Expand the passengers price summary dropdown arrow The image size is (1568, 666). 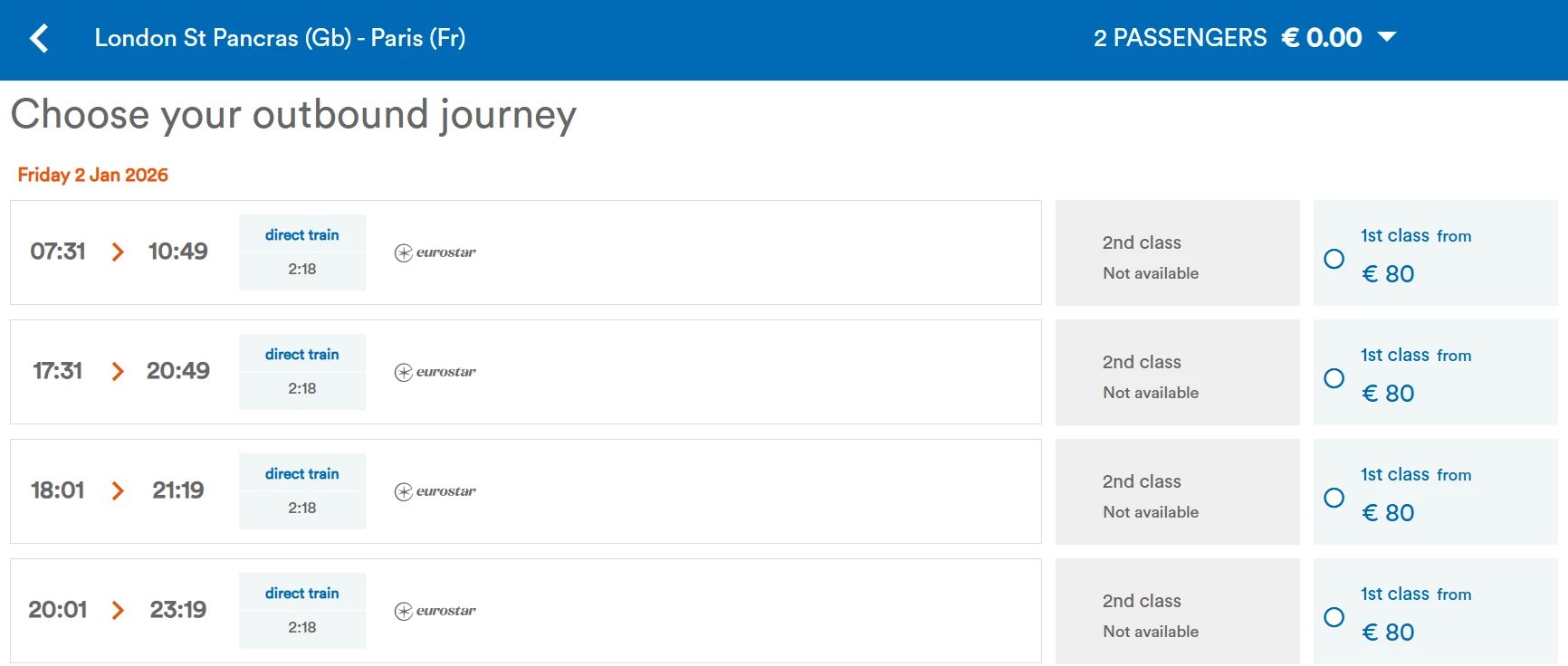tap(1386, 37)
